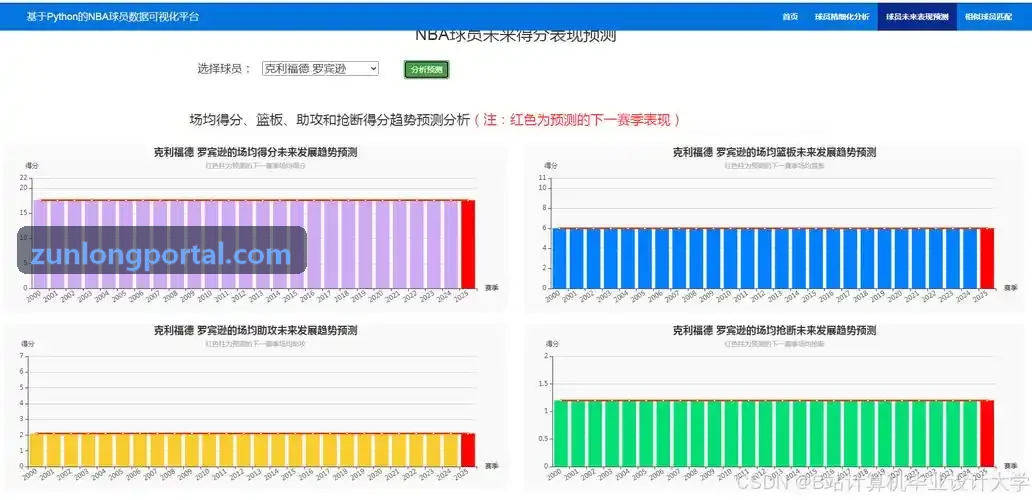1032x500 pixels.
Task: Click the red 2025 bar in 场均助攻 chart
Action: (468, 450)
